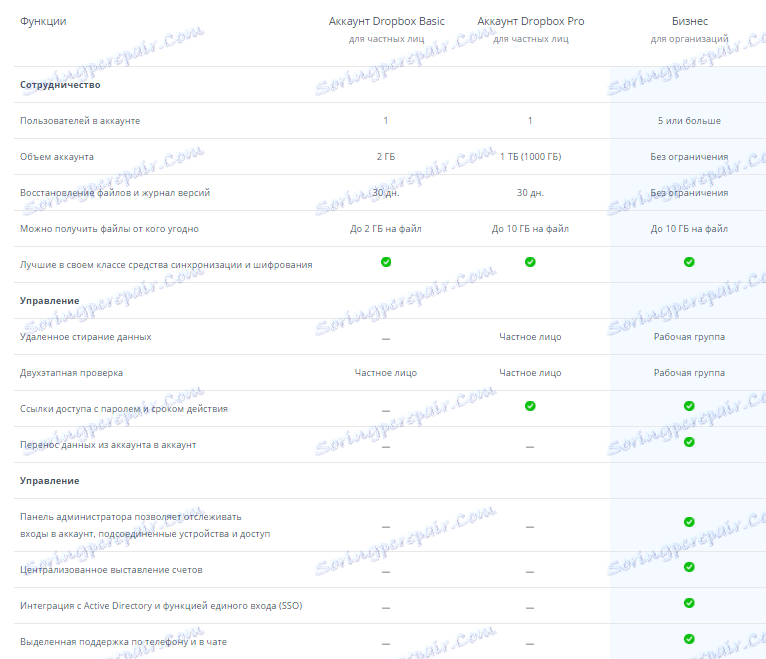766x659 pixels.
Task: Click 'Двухэтапная проверка' row label
Action: pos(71,373)
